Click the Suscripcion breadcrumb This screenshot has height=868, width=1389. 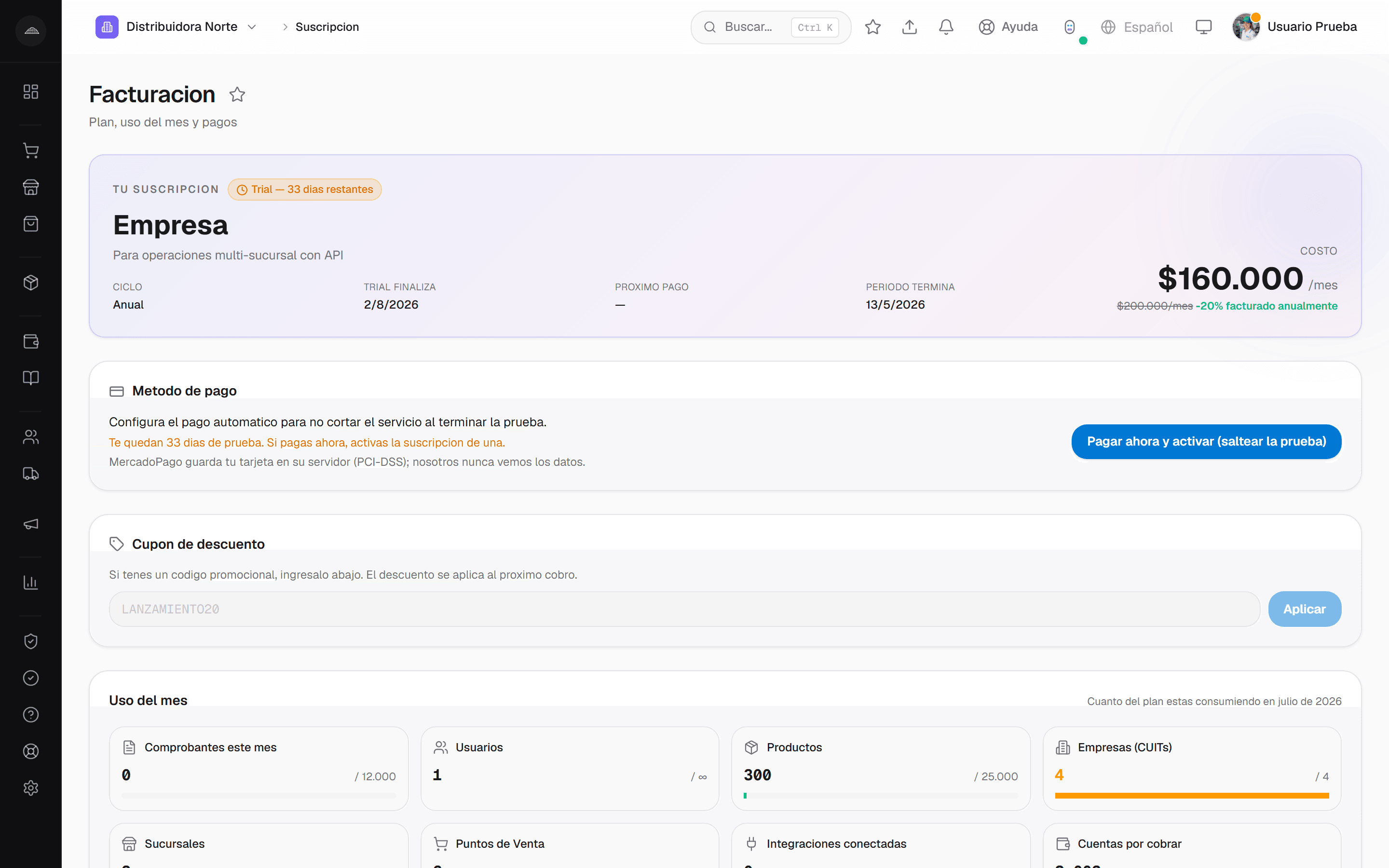(x=327, y=27)
